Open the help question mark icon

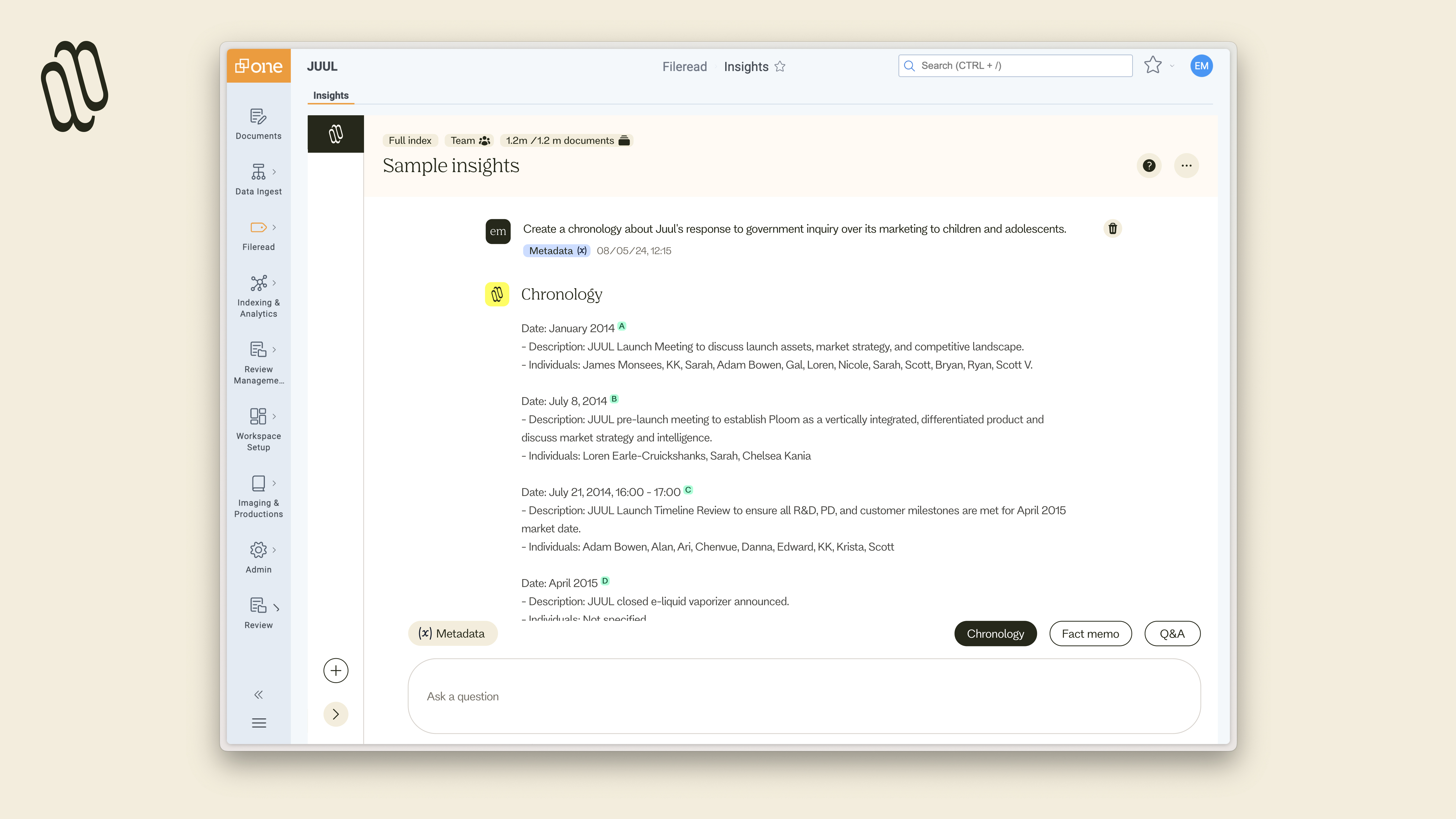coord(1149,166)
